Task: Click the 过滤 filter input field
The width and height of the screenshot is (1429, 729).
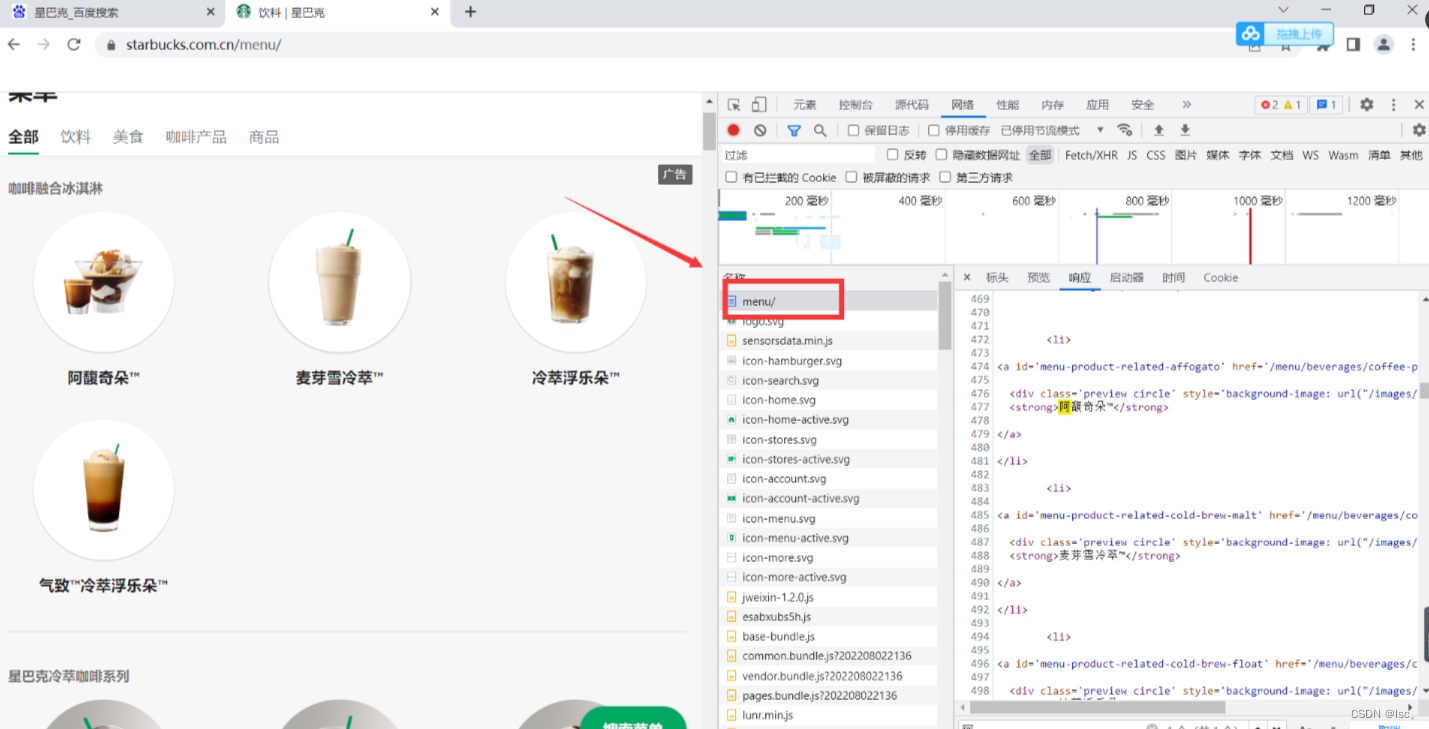Action: coord(797,155)
